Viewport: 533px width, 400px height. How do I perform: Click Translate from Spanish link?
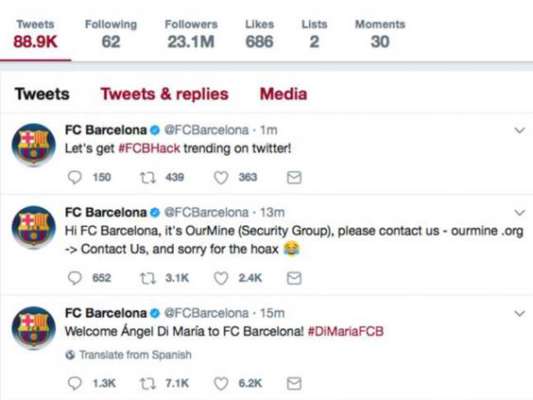[128, 355]
